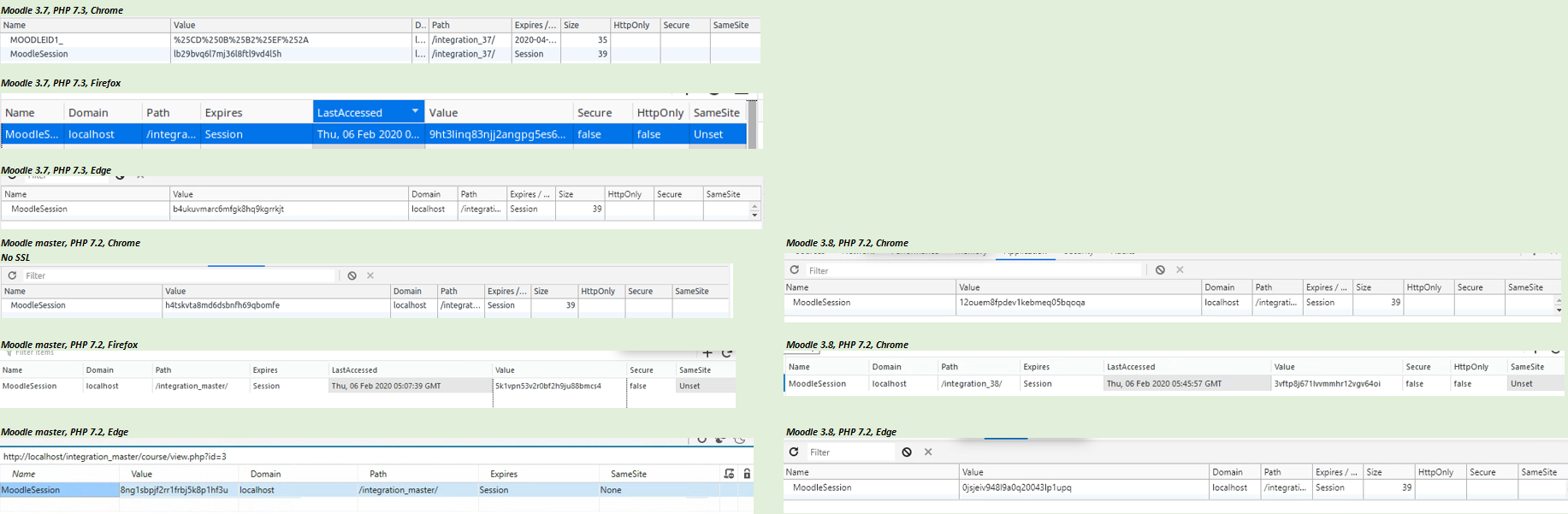Click Secure header in Moodle master Chrome table
This screenshot has width=1568, height=514.
[648, 291]
